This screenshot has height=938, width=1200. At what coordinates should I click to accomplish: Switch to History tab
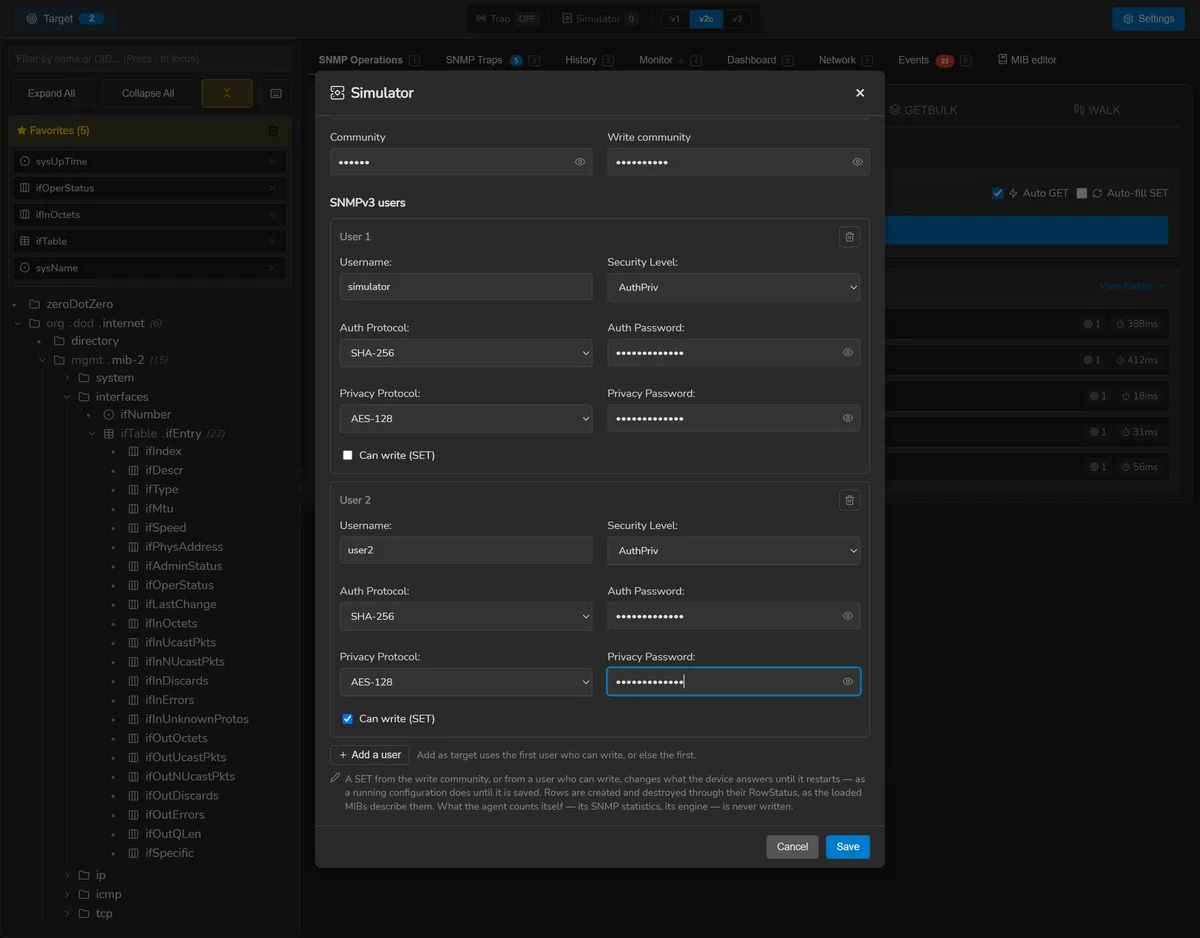pyautogui.click(x=589, y=60)
